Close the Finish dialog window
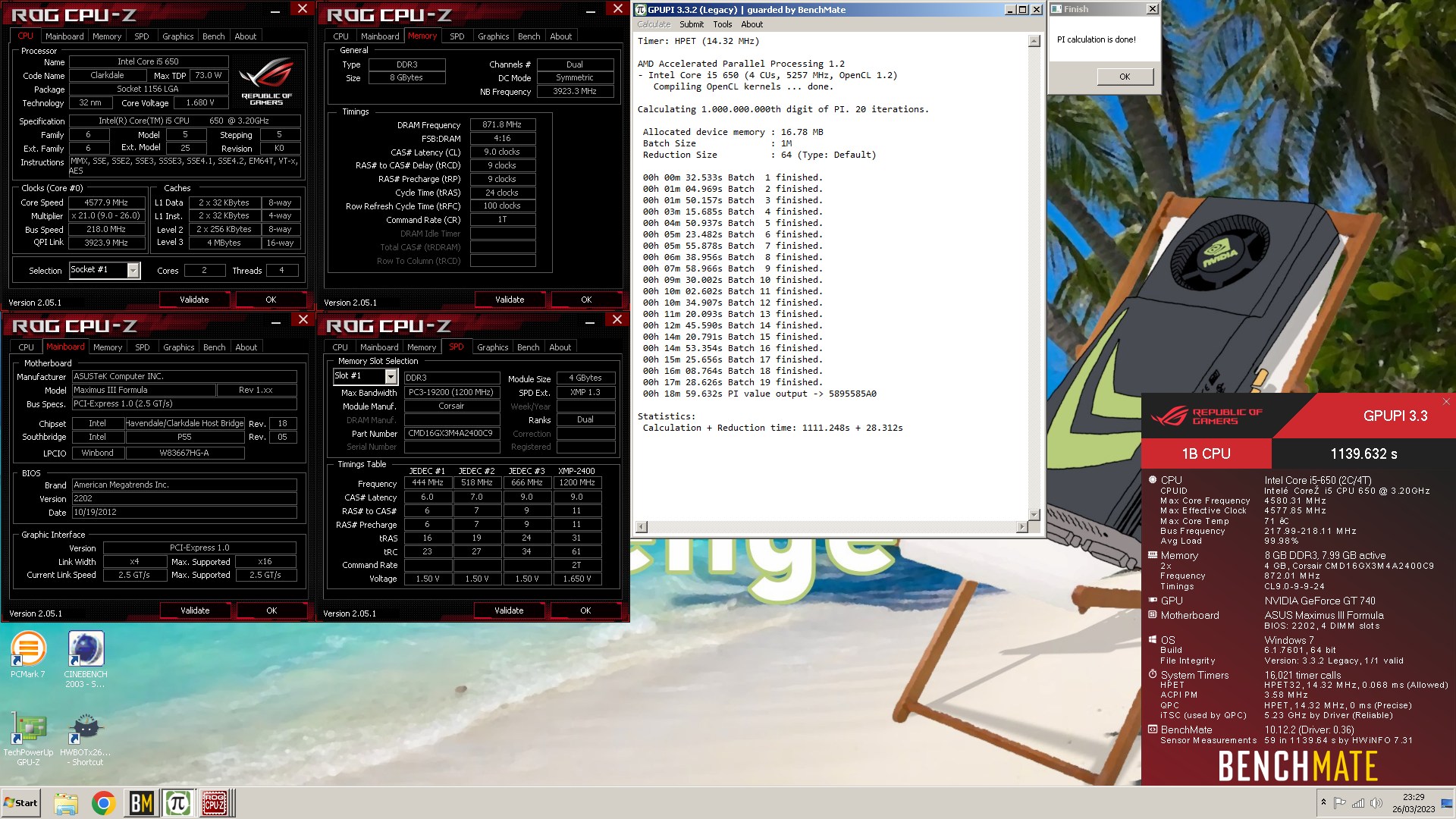 (x=1152, y=9)
